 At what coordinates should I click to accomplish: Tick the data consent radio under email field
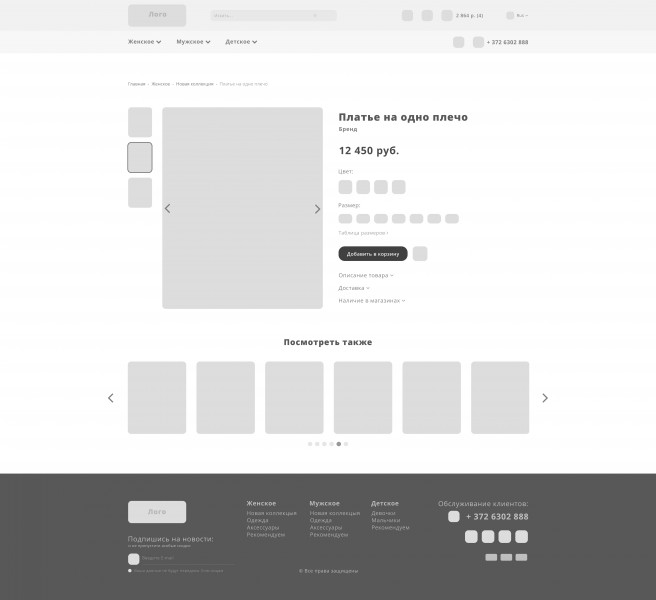130,571
